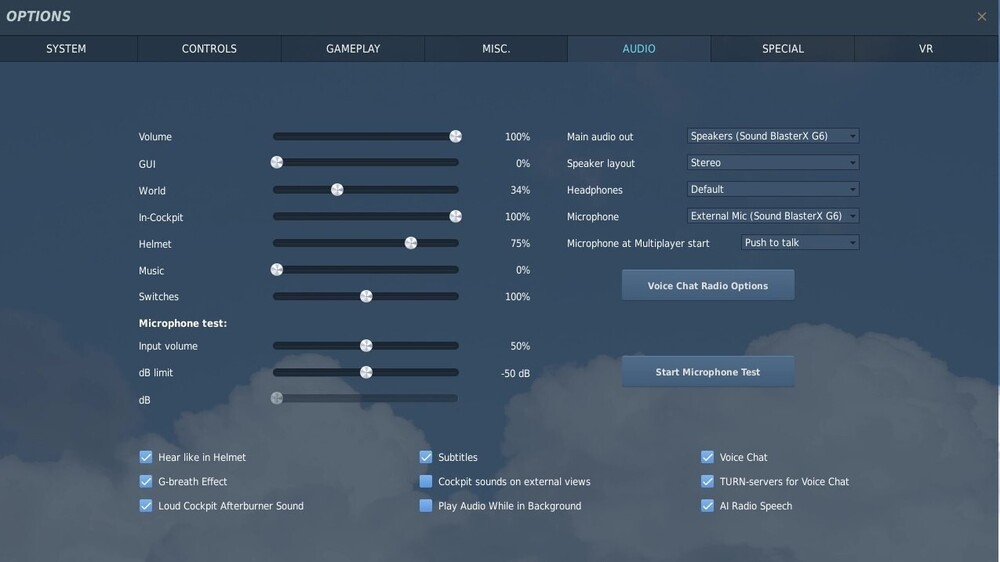Screen dimensions: 1000x562
Task: Expand the Speaker layout dropdown
Action: pos(773,163)
